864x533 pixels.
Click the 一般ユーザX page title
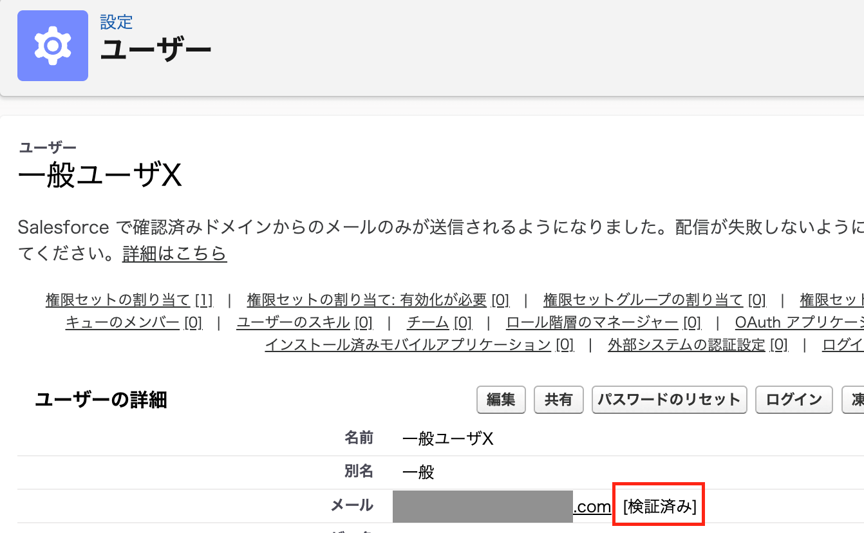click(100, 175)
